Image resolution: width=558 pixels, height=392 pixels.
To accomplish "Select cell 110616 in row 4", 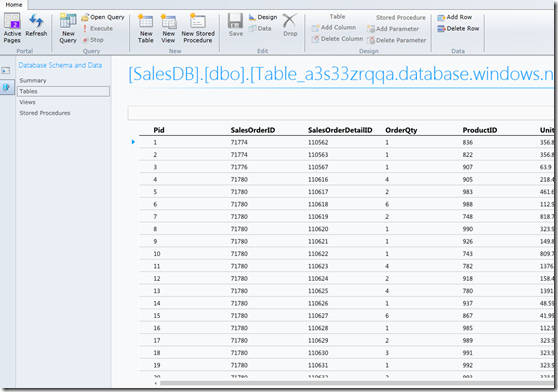I will pyautogui.click(x=318, y=180).
